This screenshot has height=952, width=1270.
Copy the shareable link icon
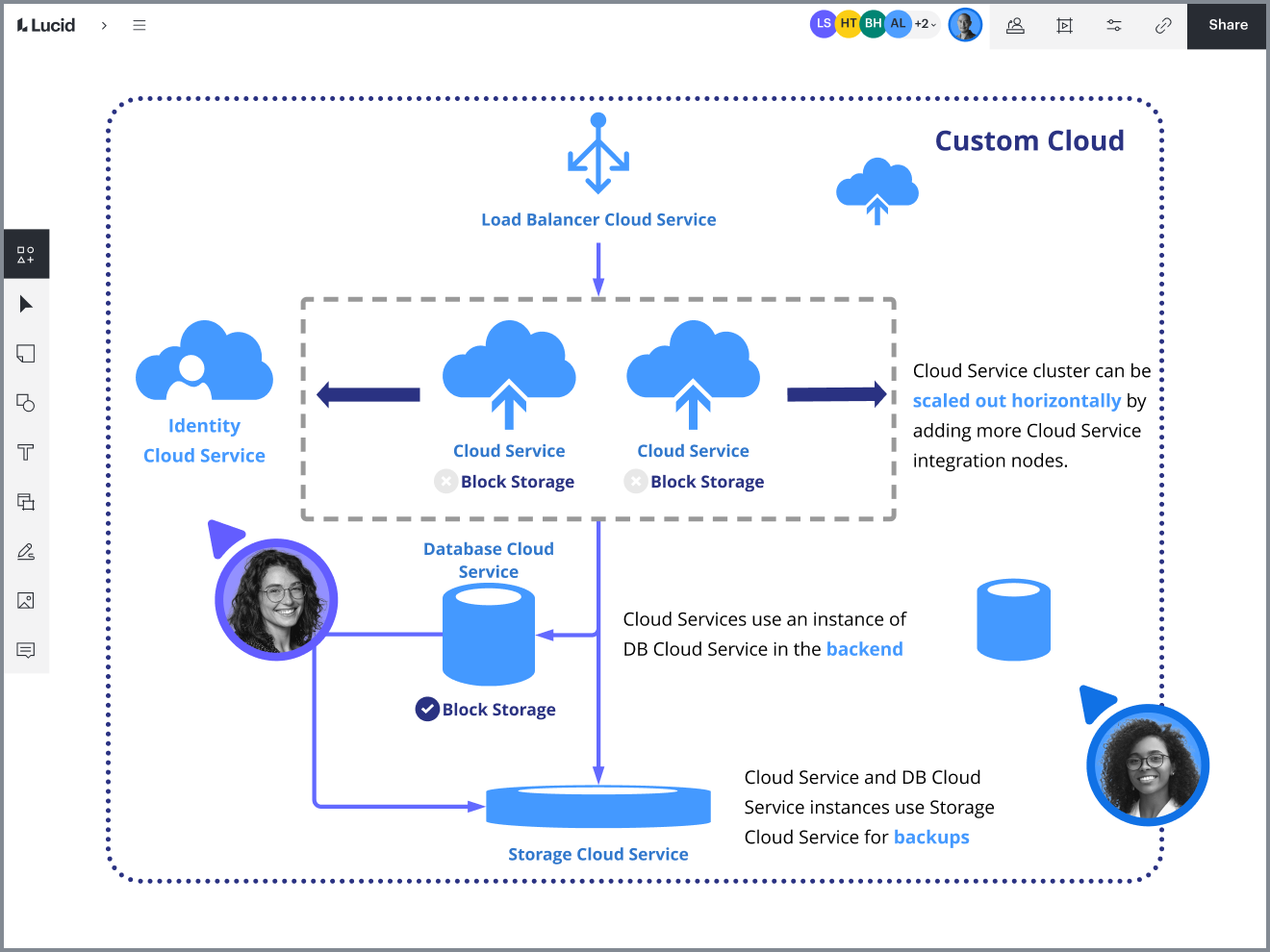tap(1163, 26)
